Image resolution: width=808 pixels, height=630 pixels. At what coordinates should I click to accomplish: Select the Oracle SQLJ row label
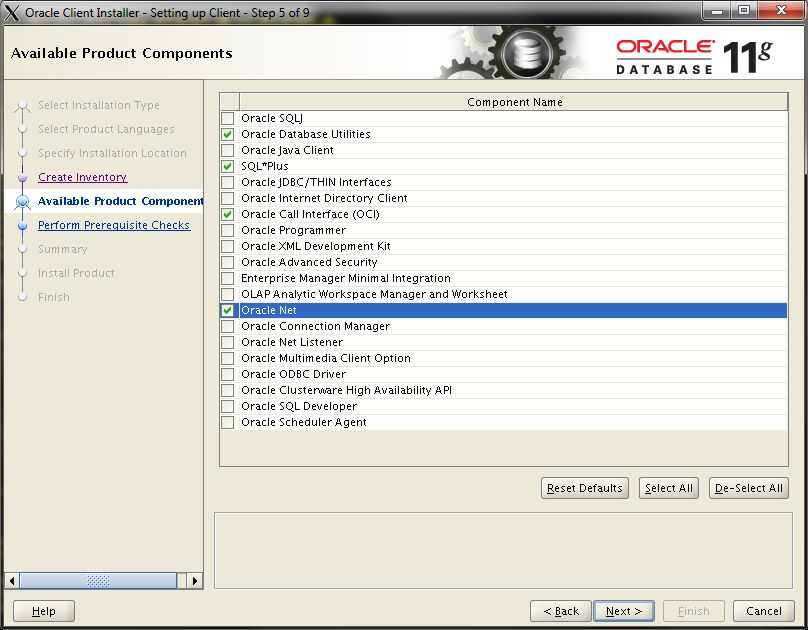[272, 118]
